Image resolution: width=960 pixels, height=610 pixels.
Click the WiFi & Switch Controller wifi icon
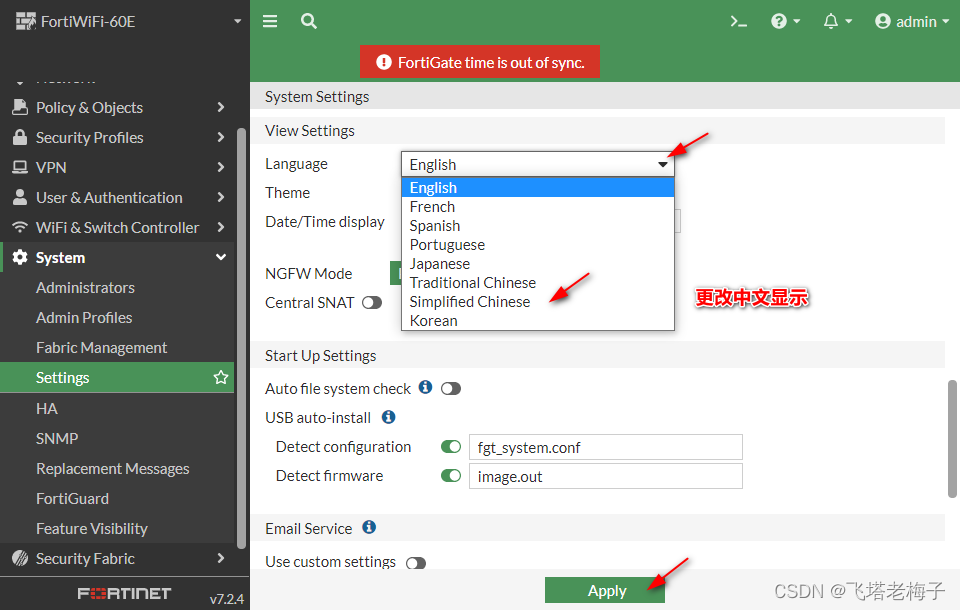20,227
